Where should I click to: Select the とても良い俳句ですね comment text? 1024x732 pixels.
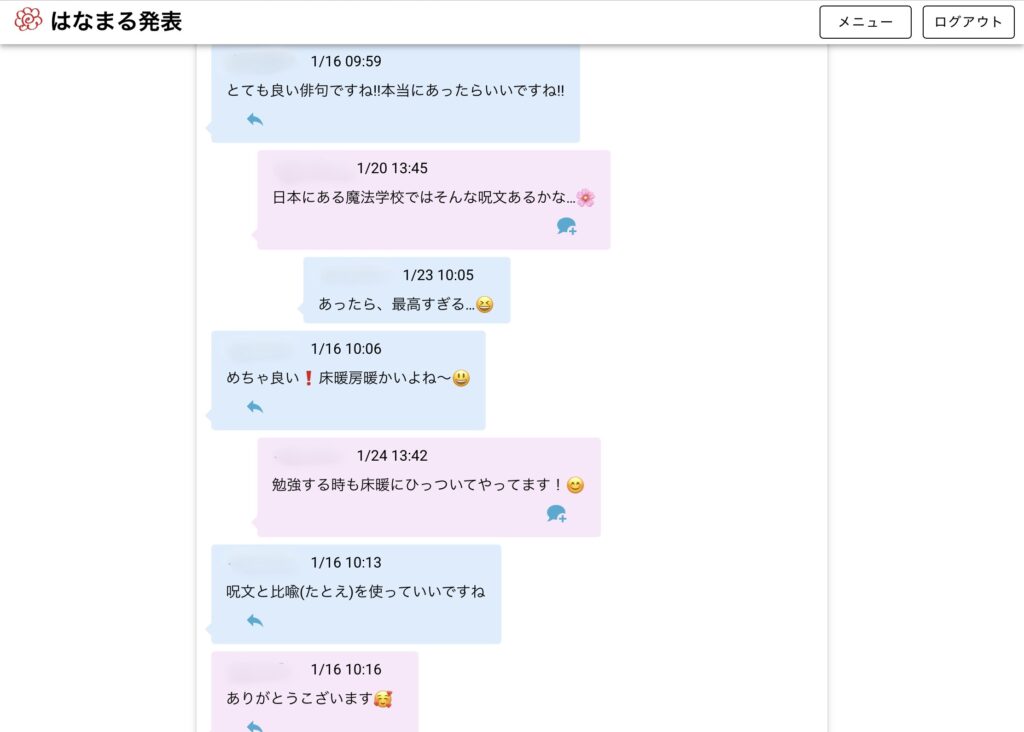(396, 90)
